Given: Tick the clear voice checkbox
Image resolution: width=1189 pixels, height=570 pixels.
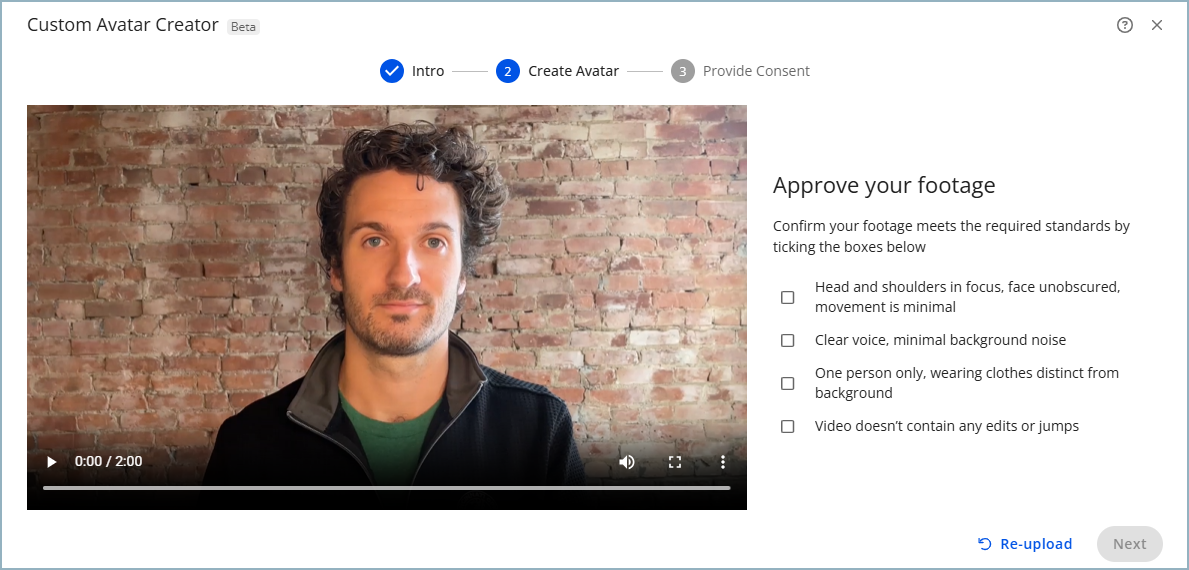Looking at the screenshot, I should point(788,340).
